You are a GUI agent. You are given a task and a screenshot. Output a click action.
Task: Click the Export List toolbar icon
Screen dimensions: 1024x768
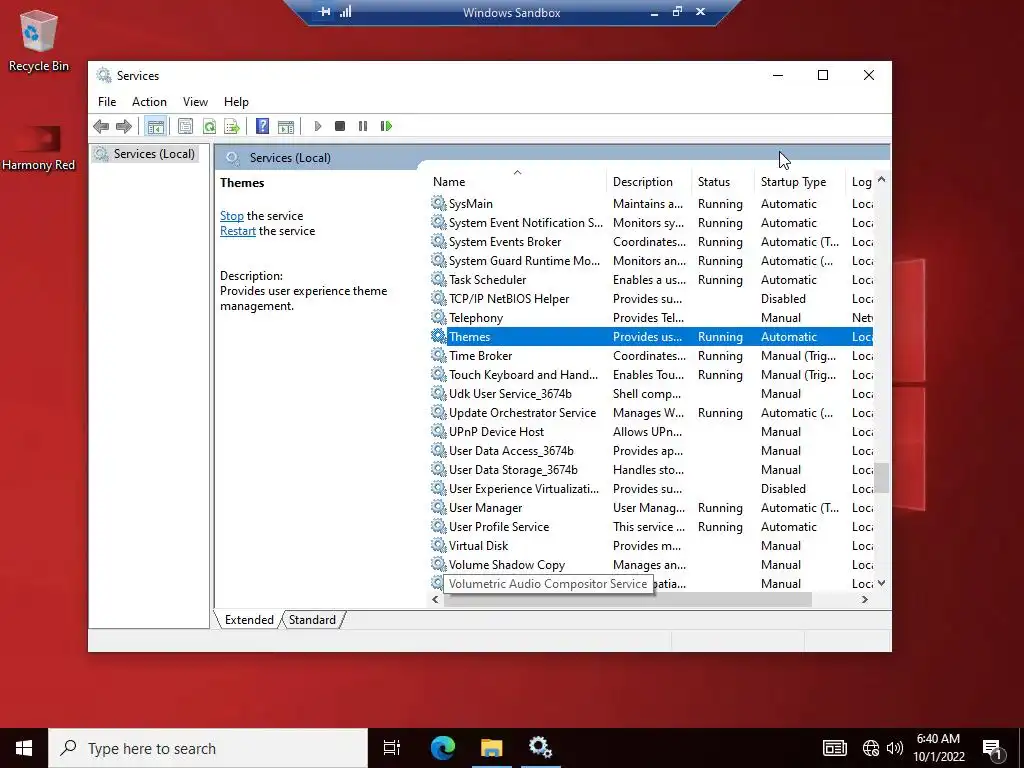[232, 126]
